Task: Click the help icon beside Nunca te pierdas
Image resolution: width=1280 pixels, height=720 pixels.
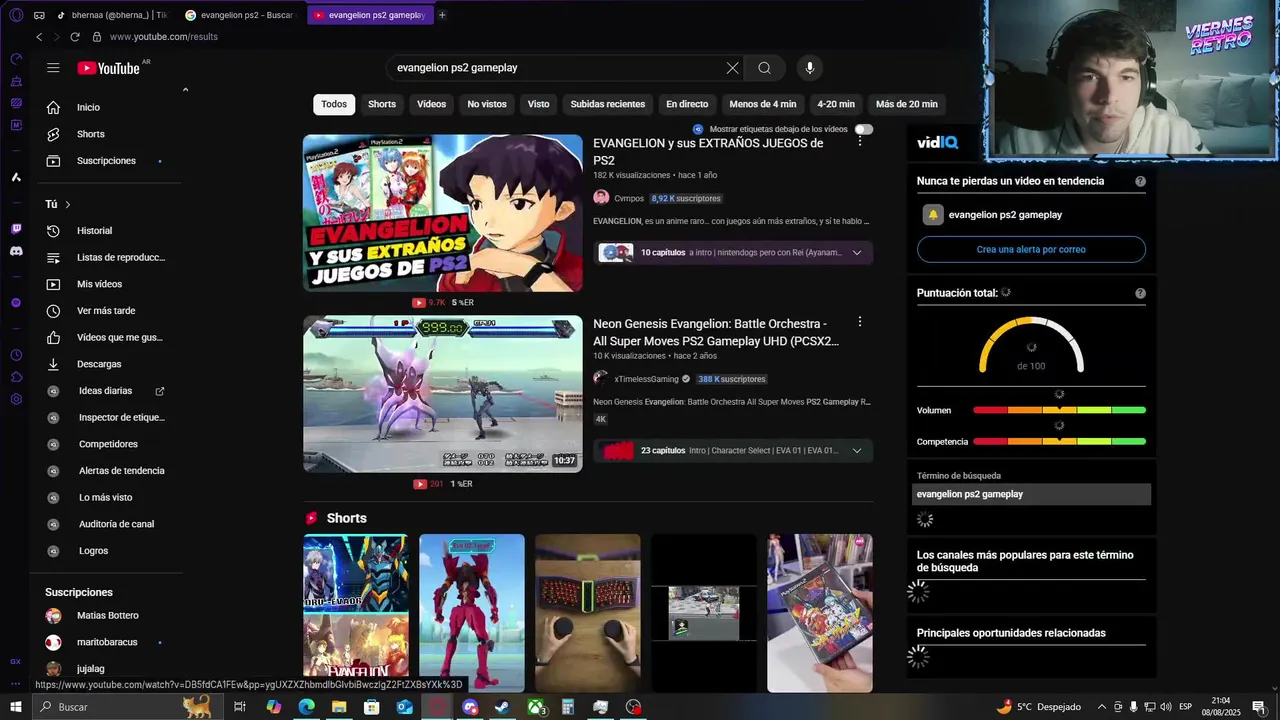Action: 1140,181
